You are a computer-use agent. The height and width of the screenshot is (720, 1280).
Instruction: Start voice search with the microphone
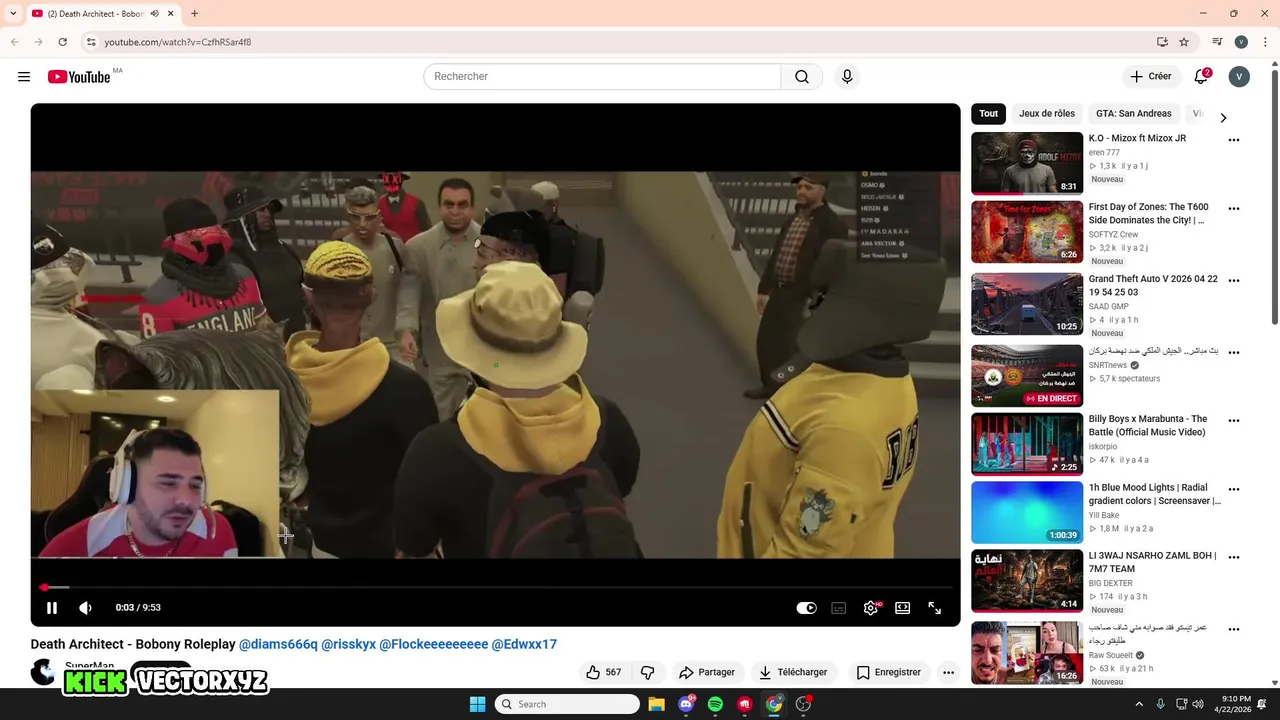pyautogui.click(x=847, y=77)
